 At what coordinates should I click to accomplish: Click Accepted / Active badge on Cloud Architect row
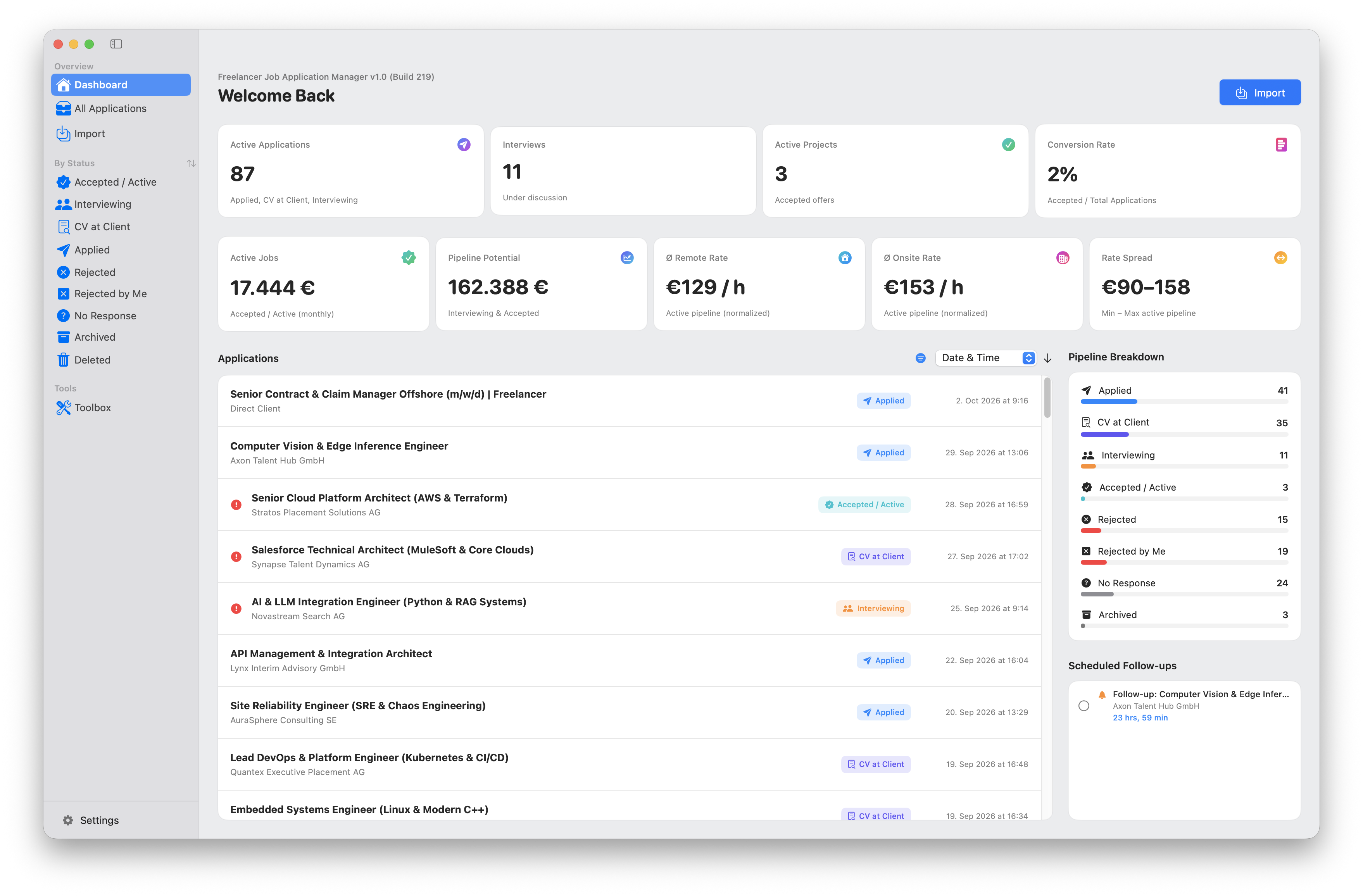click(864, 505)
